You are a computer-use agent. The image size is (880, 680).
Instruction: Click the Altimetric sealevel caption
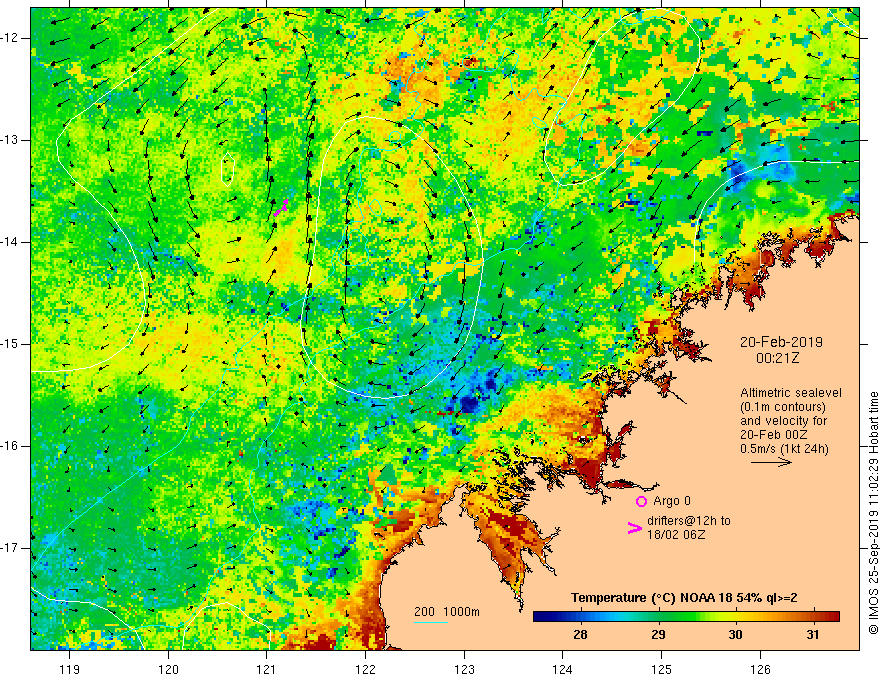pos(791,393)
